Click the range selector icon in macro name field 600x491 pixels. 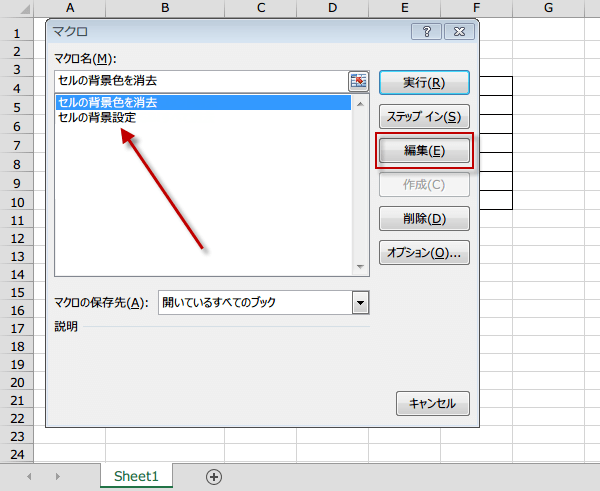358,81
